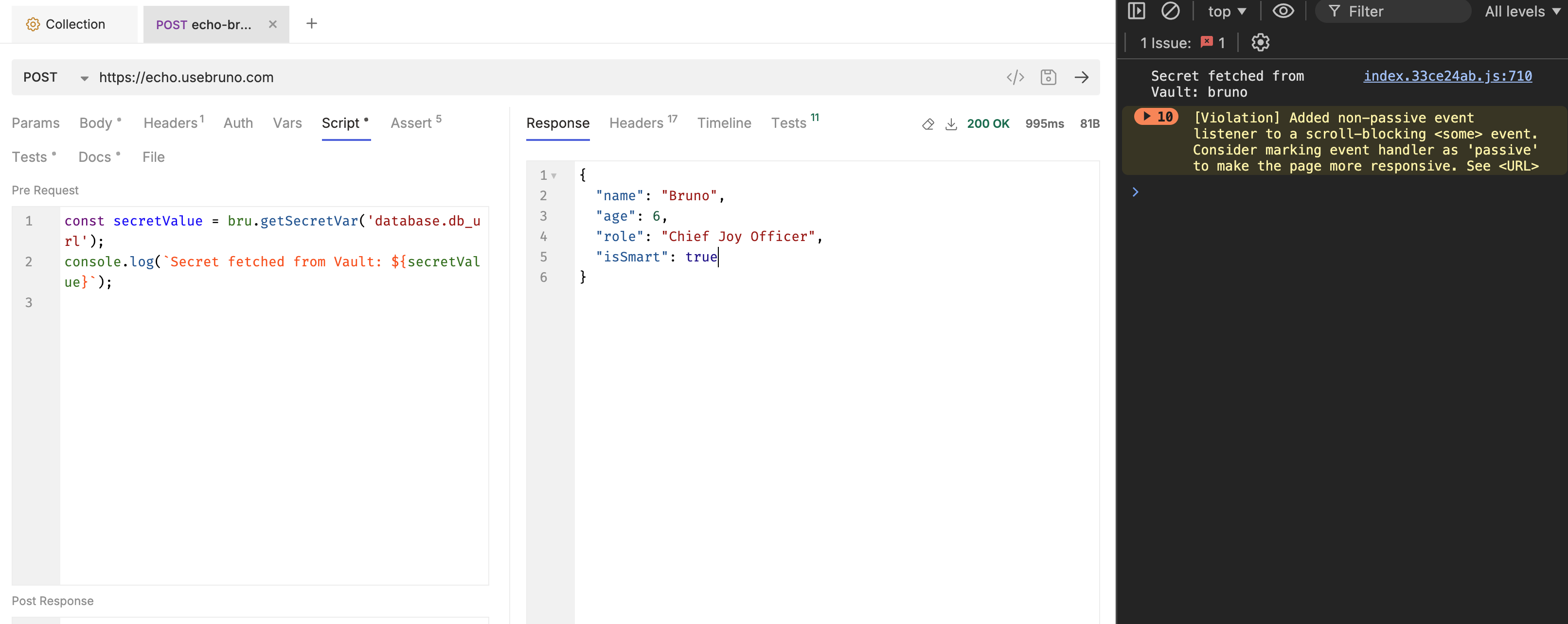This screenshot has height=624, width=1568.
Task: Click the Violation warning message text
Action: click(x=1365, y=142)
